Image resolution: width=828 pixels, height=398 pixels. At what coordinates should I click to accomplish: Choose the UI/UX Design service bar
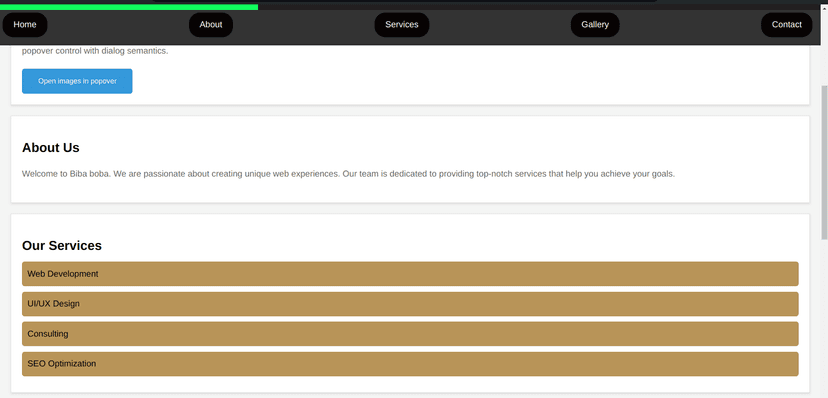click(410, 304)
